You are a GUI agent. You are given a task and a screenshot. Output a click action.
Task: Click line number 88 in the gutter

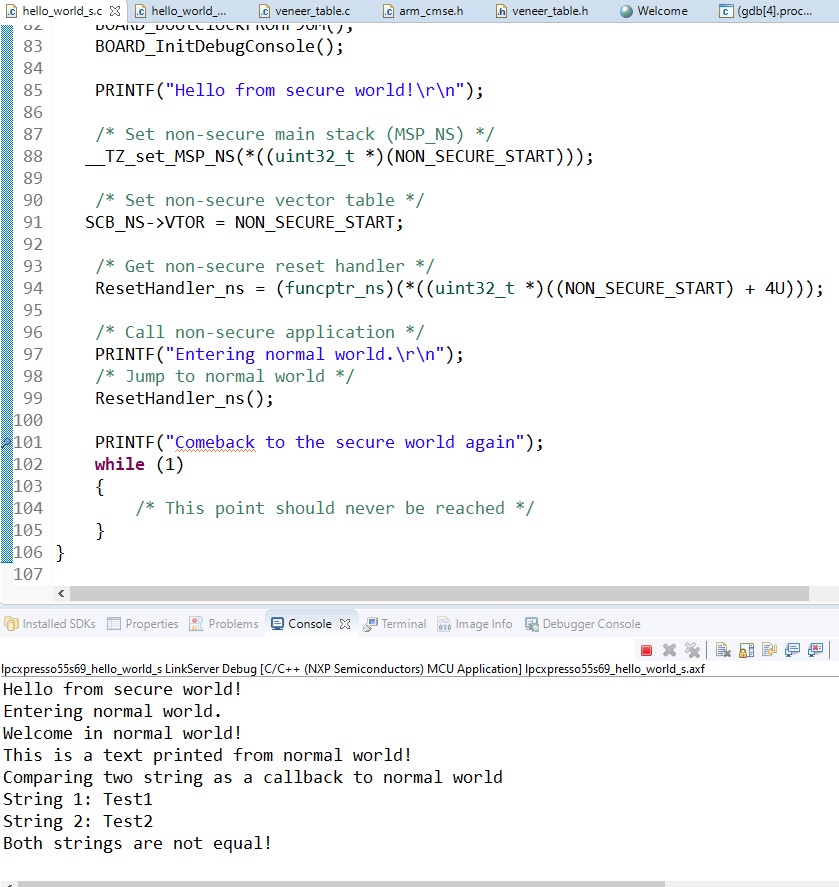click(x=33, y=156)
